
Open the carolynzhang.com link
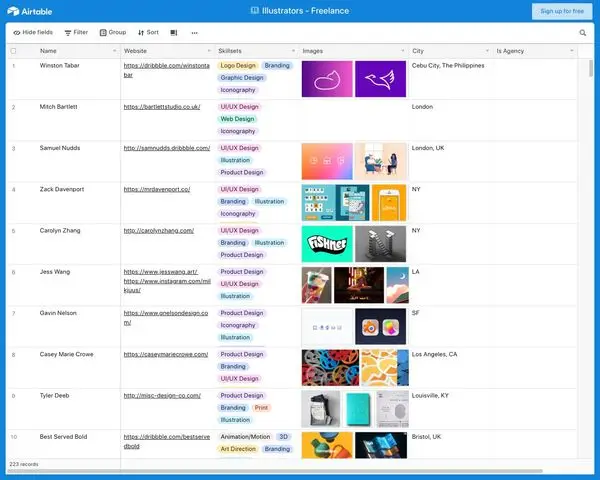click(159, 231)
